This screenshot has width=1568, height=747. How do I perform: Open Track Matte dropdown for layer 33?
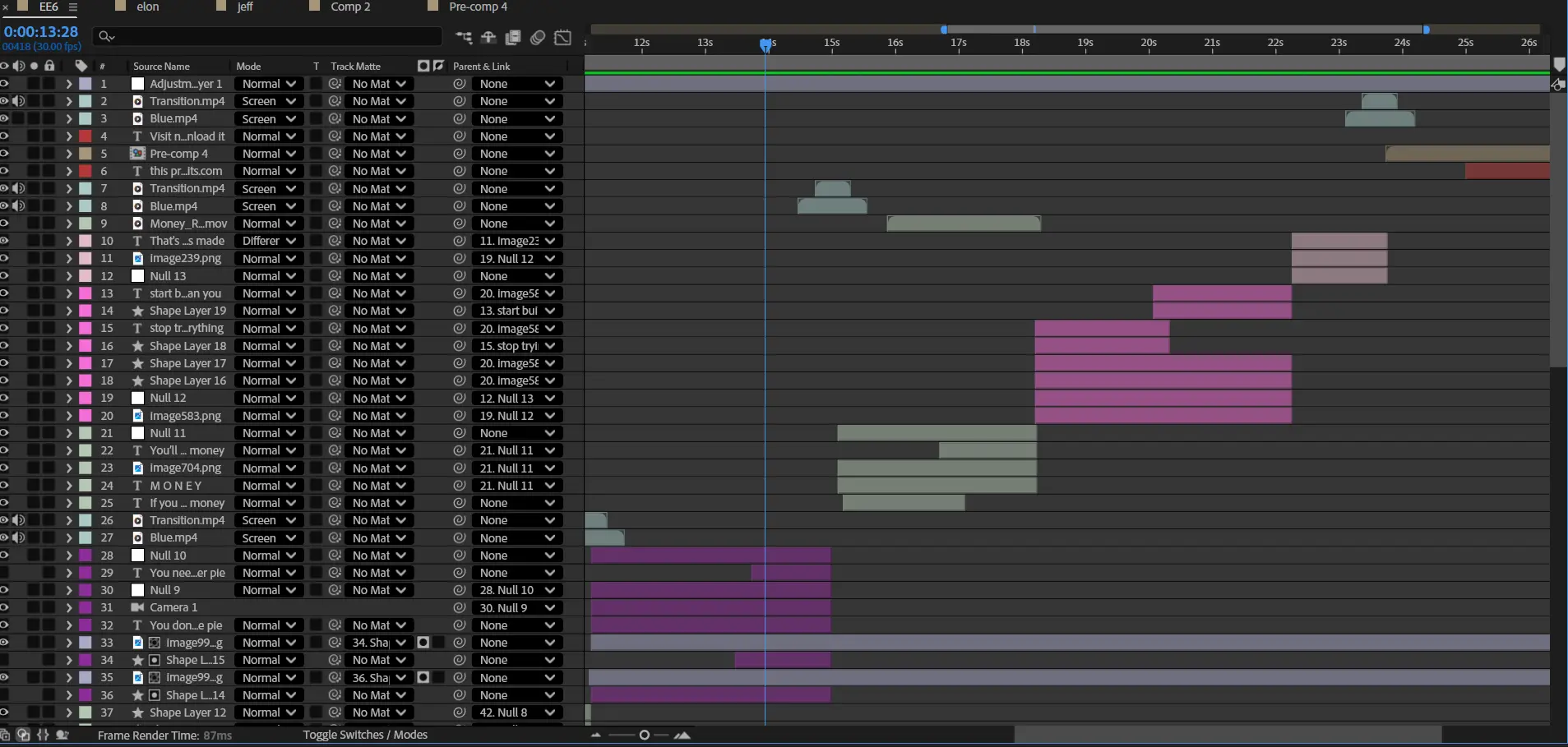(378, 643)
